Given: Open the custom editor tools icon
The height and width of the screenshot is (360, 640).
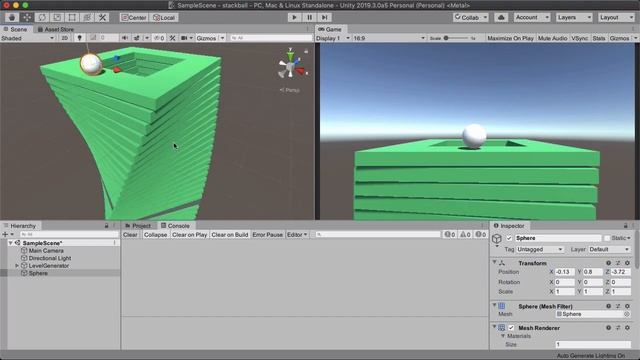Looking at the screenshot, I should coord(102,17).
